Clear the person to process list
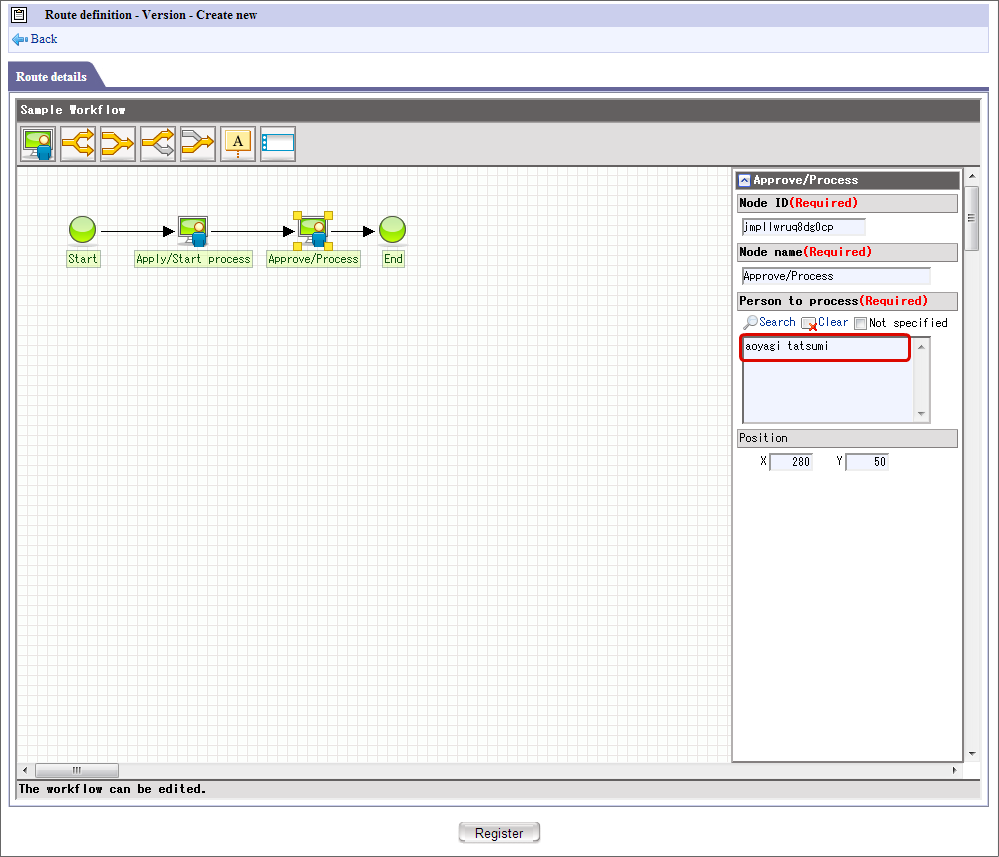 tap(833, 322)
